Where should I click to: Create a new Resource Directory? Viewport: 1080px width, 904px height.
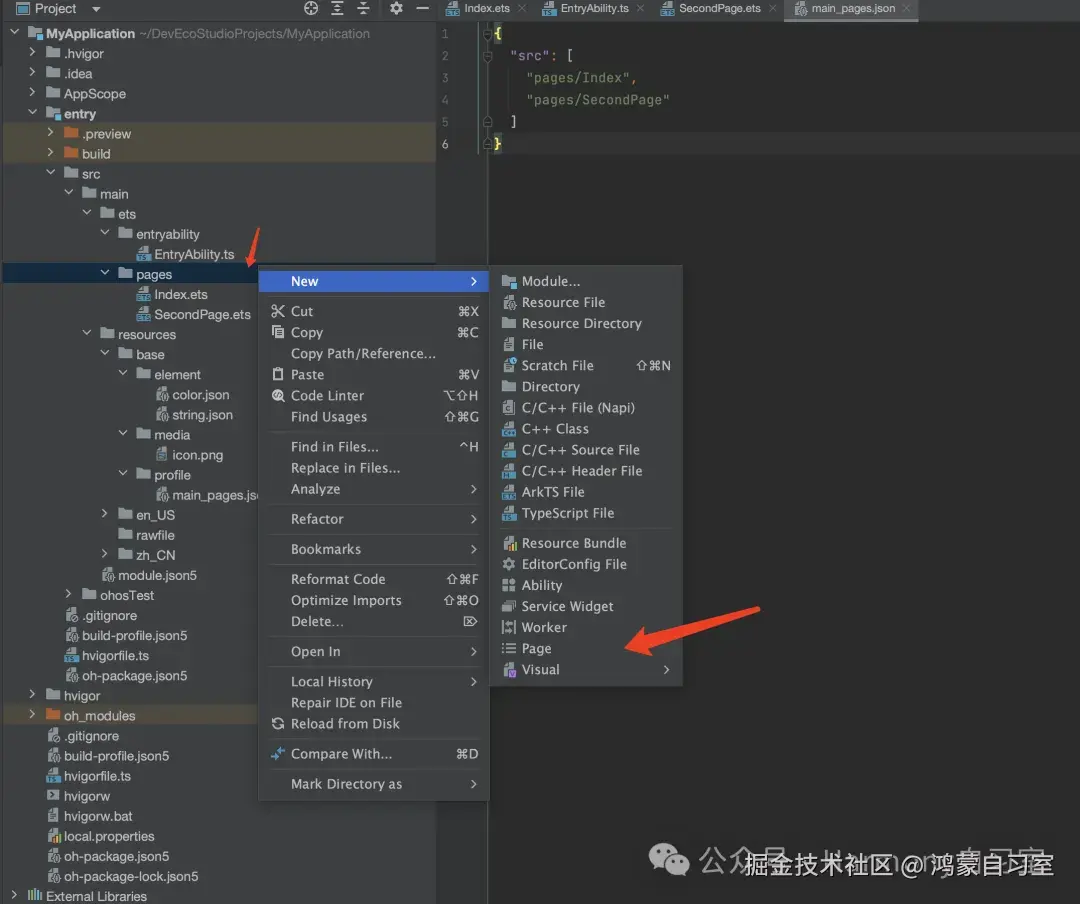pyautogui.click(x=586, y=323)
